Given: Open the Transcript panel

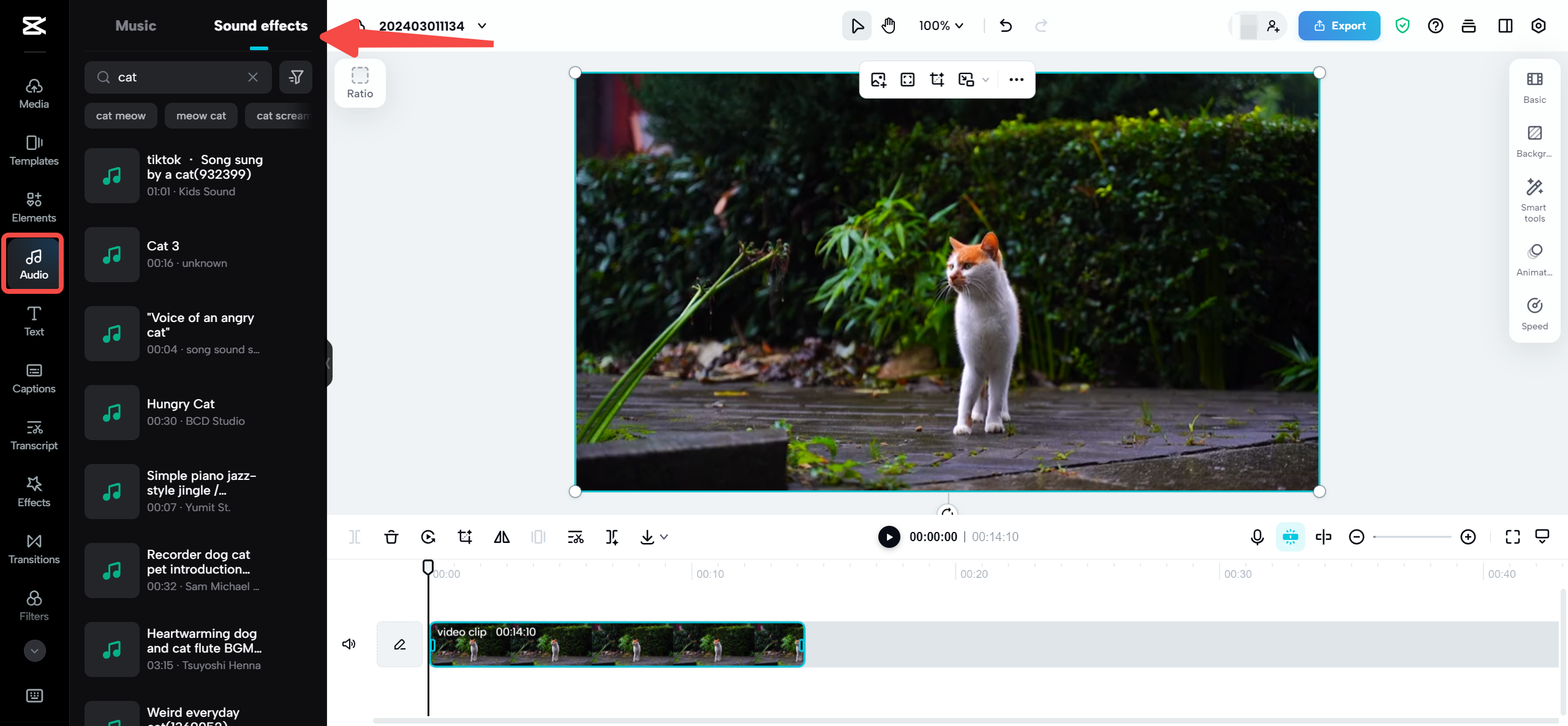Looking at the screenshot, I should [x=34, y=435].
